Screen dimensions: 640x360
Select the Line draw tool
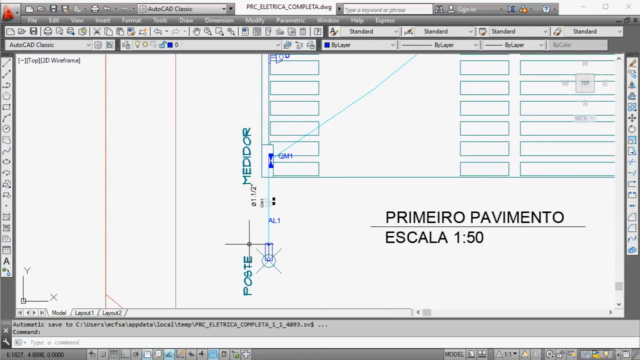(x=7, y=63)
